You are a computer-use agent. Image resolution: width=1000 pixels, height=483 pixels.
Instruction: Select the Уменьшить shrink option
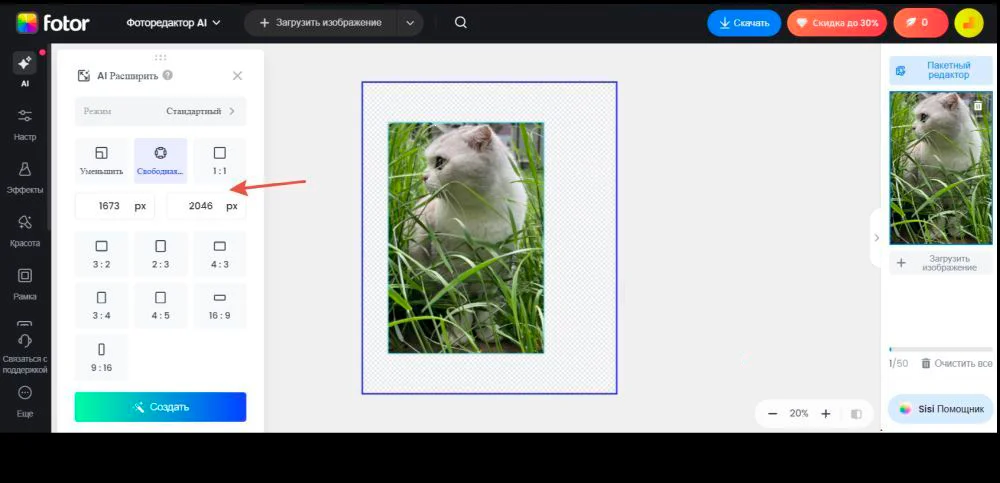[101, 161]
